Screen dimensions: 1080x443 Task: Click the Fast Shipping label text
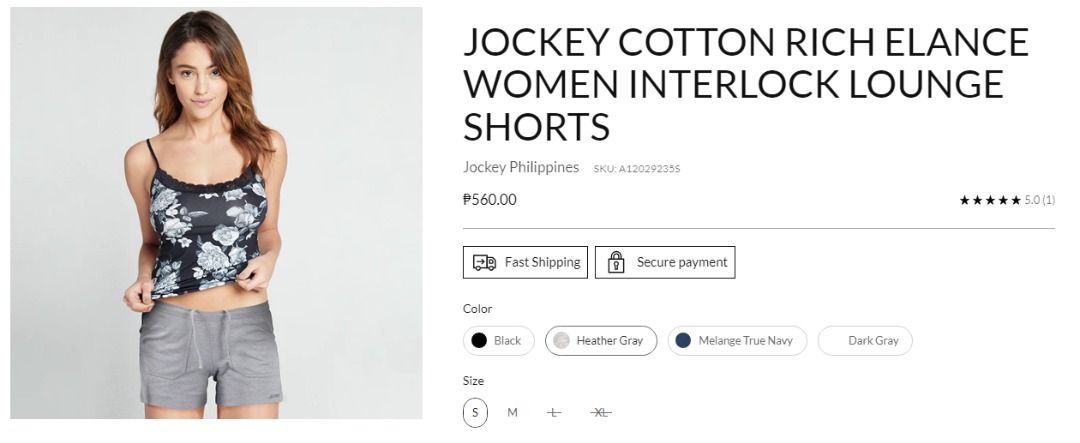point(542,262)
